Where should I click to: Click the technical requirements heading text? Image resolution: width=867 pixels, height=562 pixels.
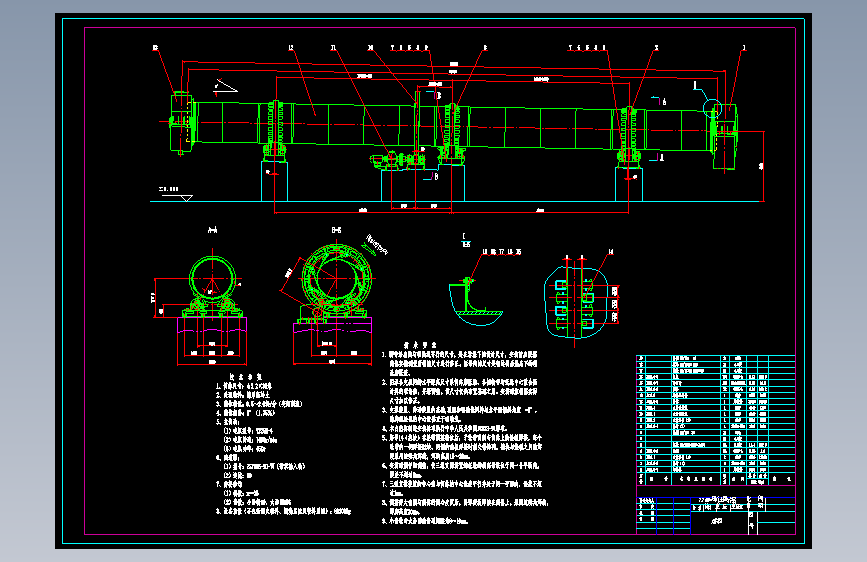(420, 344)
